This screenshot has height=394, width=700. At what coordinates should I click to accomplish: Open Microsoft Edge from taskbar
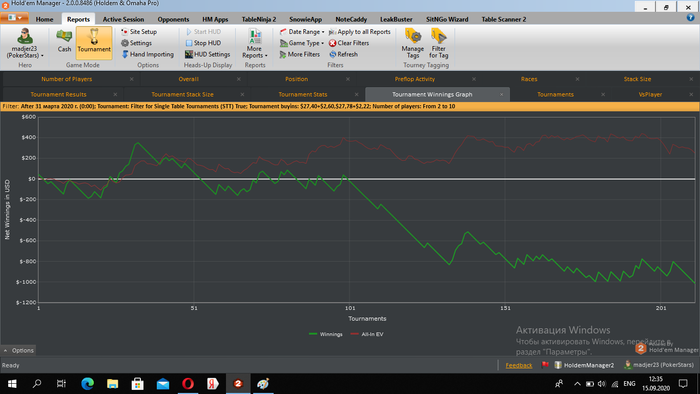pyautogui.click(x=88, y=384)
